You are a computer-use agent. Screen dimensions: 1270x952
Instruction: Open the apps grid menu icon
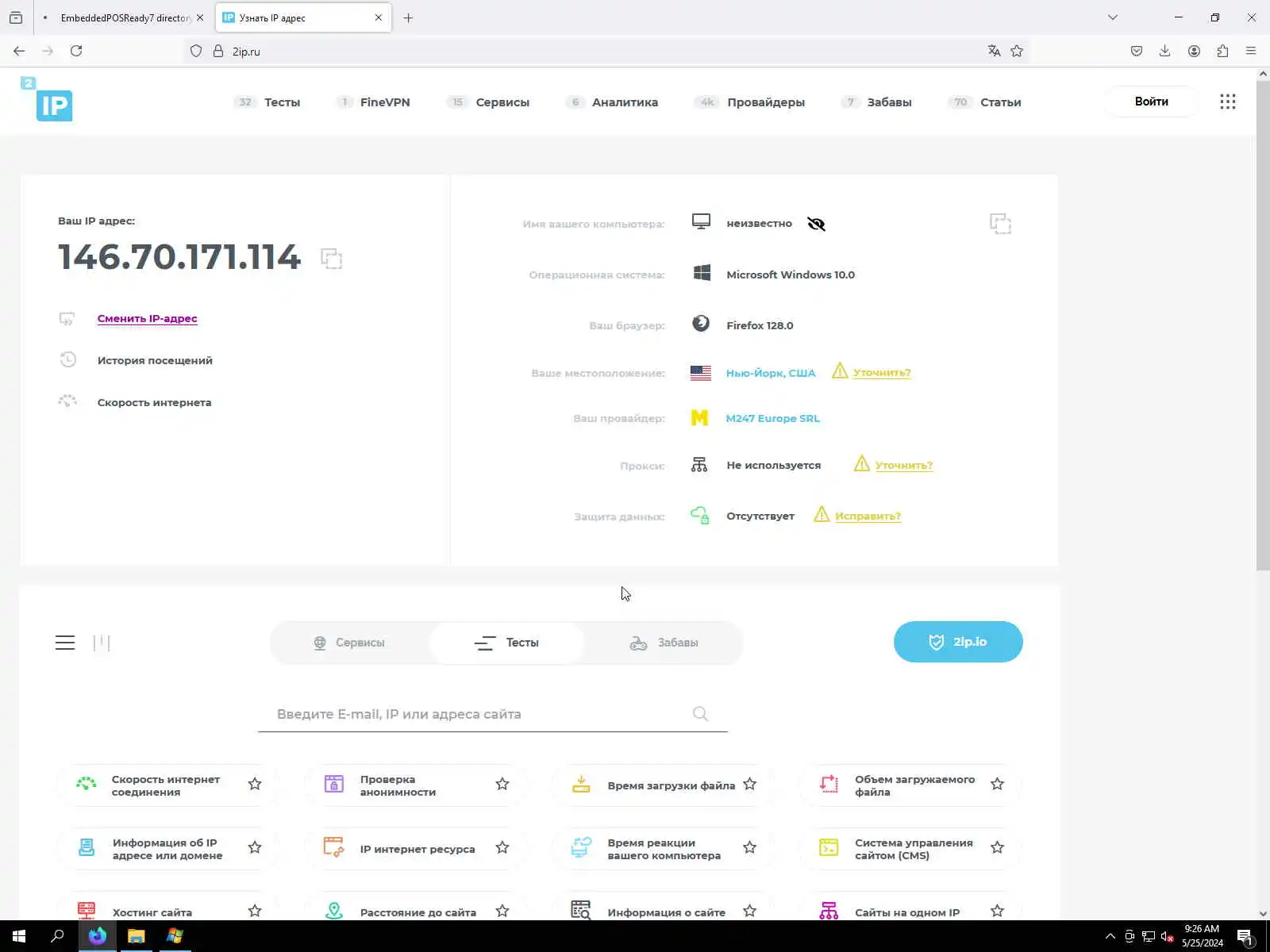coord(1227,102)
